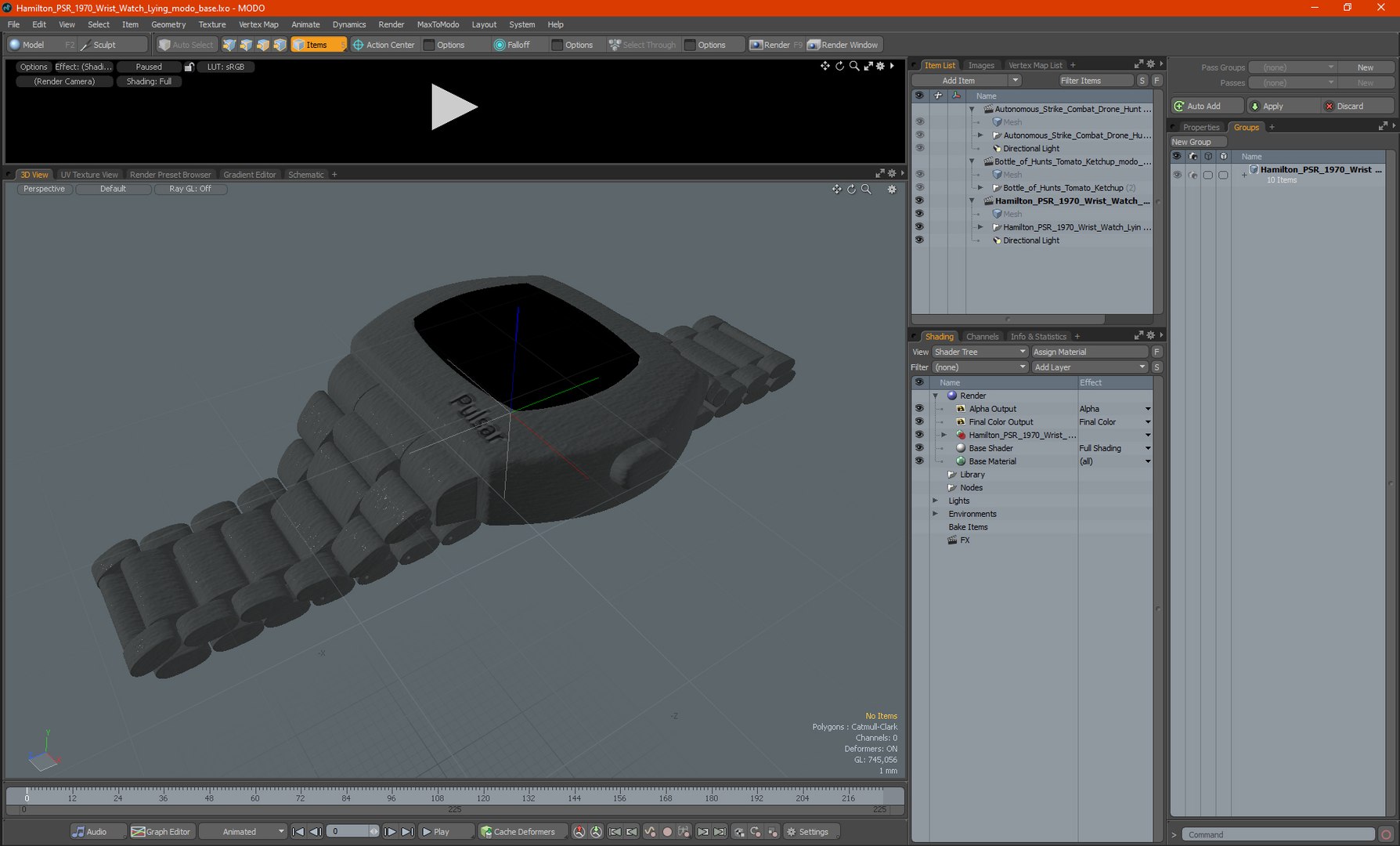
Task: Hide the Base Material layer
Action: tap(919, 461)
